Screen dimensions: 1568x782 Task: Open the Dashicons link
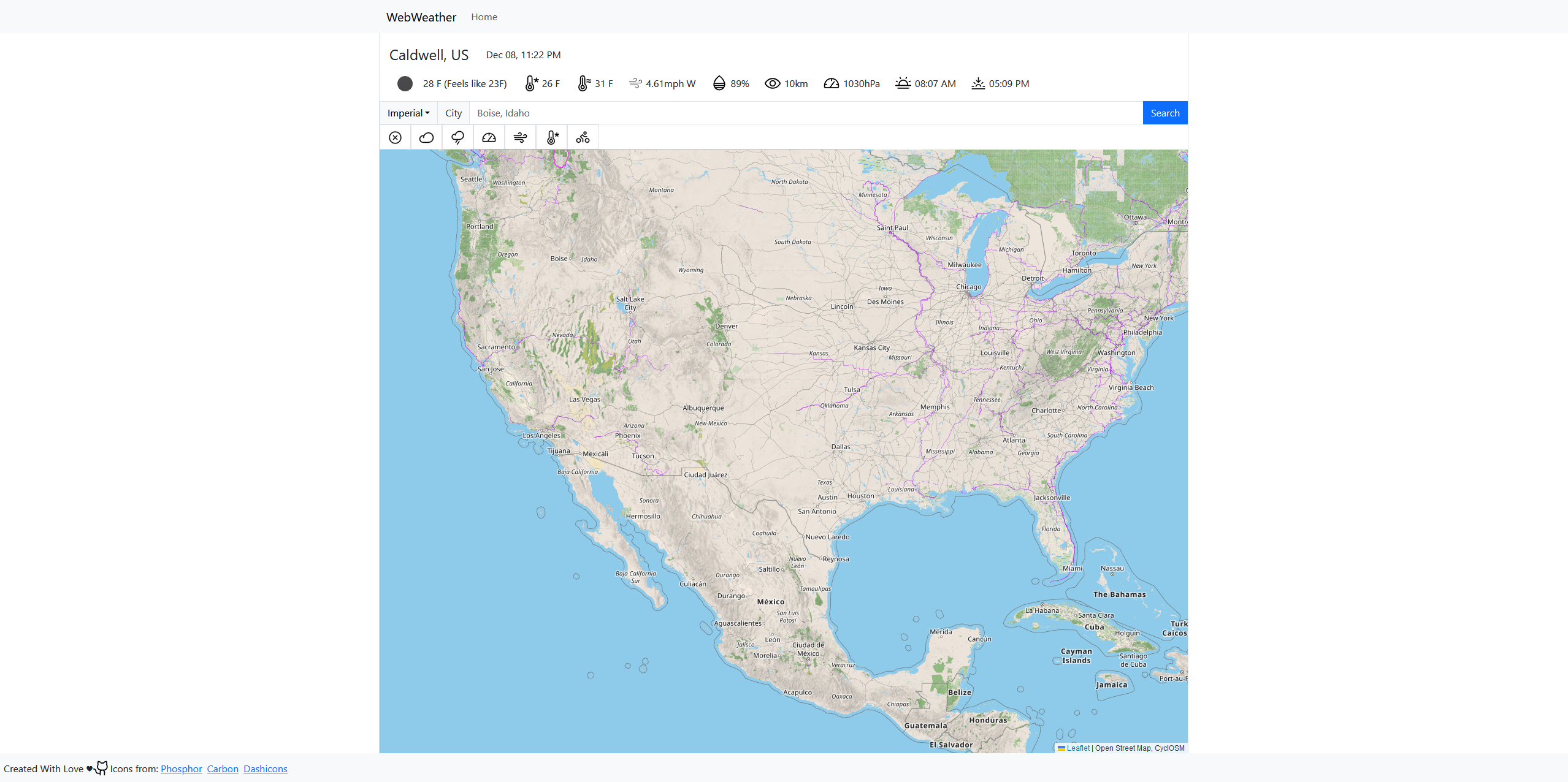pos(265,769)
